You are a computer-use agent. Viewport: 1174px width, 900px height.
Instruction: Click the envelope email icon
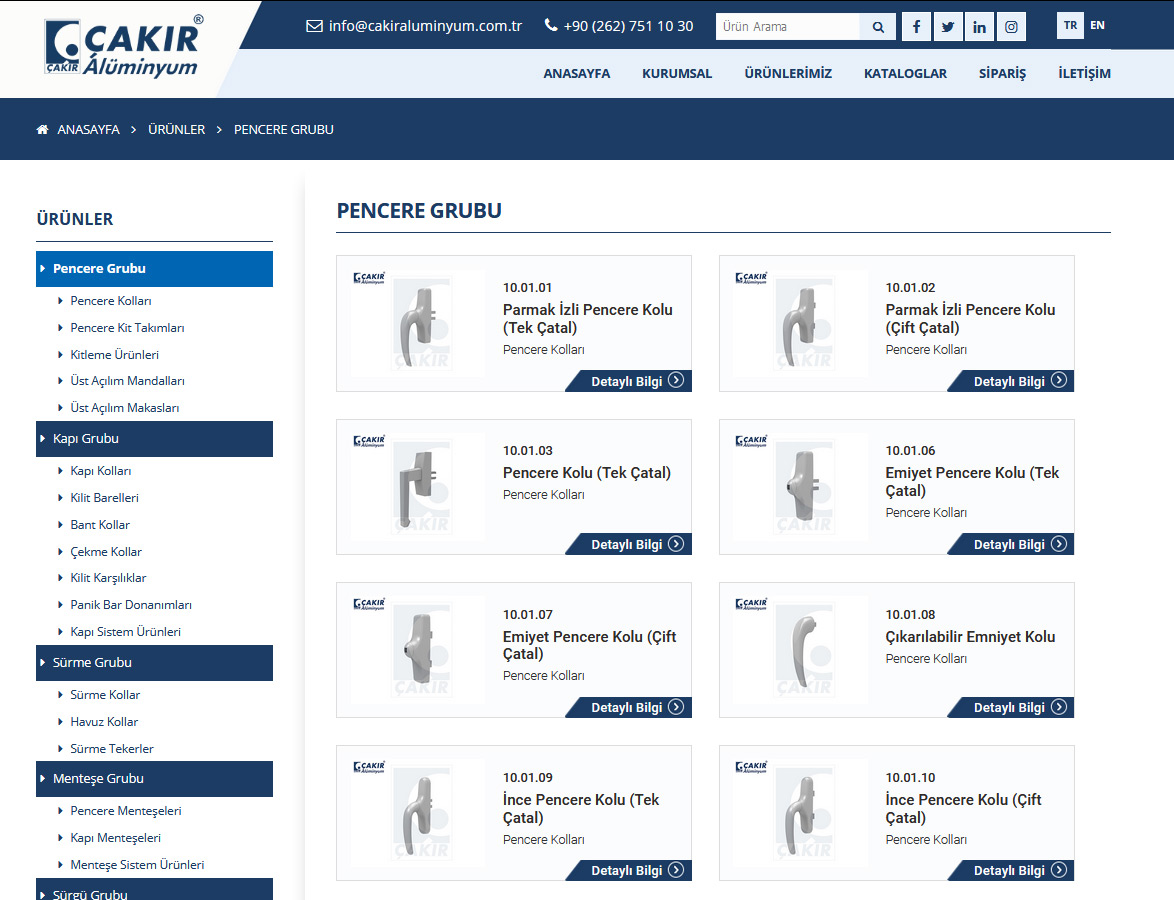(x=314, y=26)
